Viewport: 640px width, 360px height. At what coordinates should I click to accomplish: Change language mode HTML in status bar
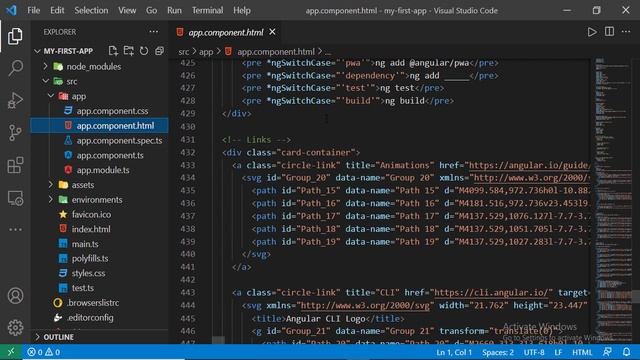(582, 352)
